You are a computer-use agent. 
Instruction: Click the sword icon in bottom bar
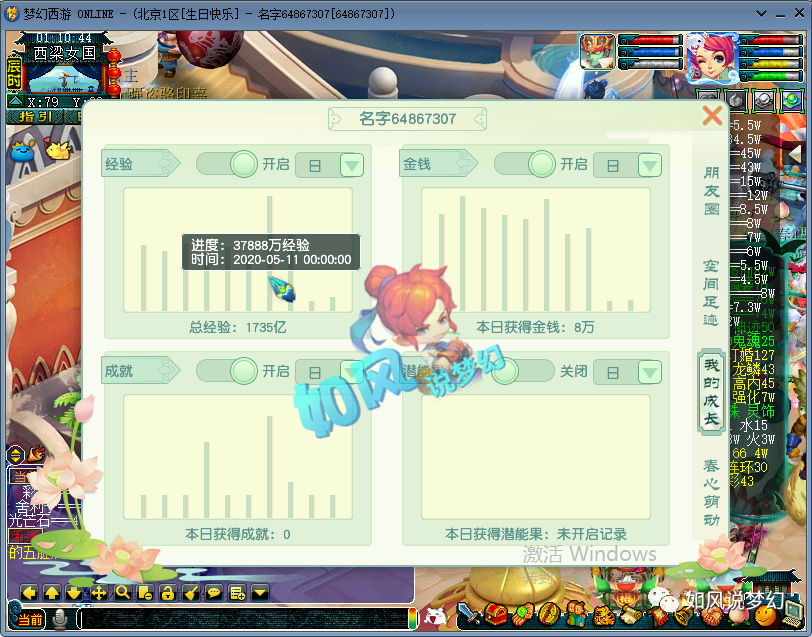(469, 615)
